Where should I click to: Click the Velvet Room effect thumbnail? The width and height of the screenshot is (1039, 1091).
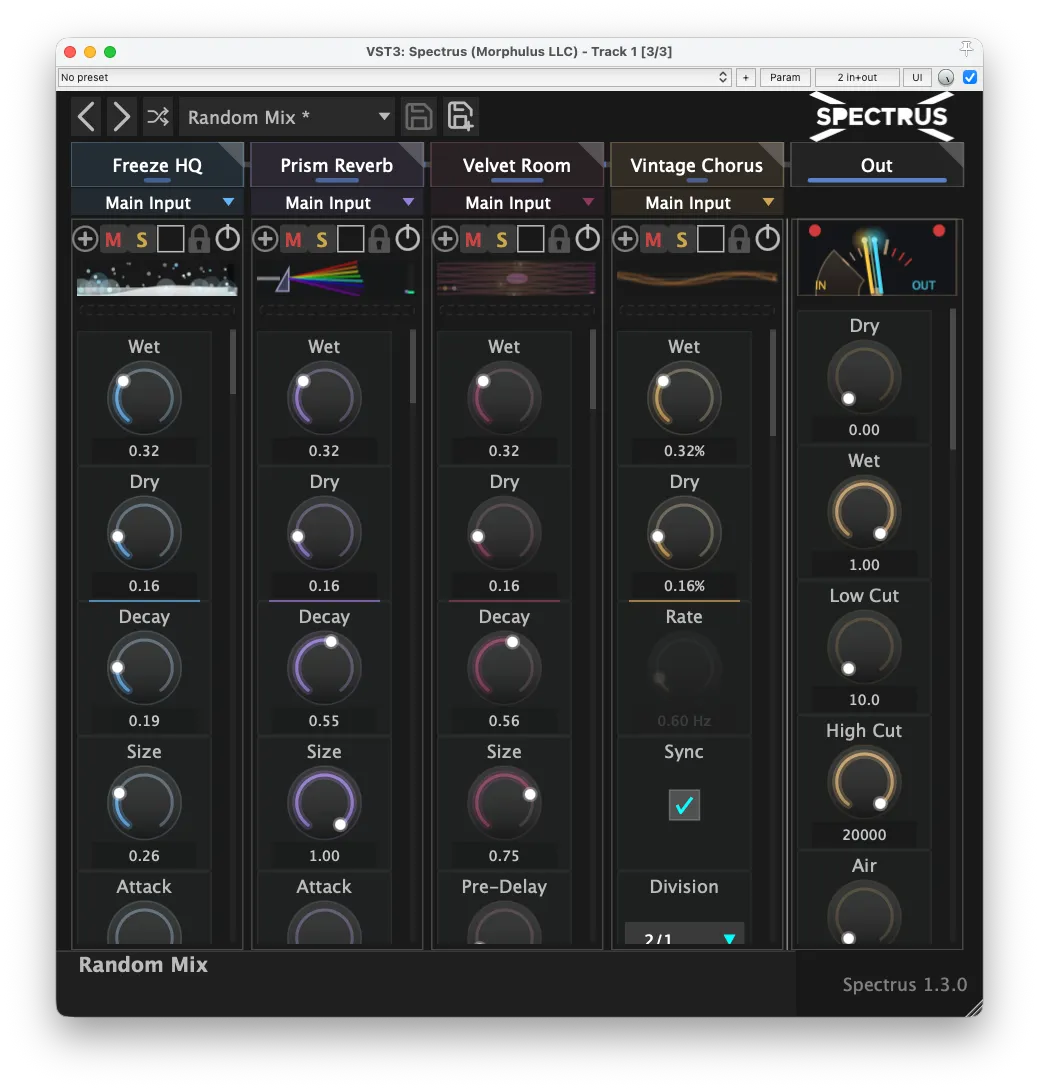pos(516,279)
